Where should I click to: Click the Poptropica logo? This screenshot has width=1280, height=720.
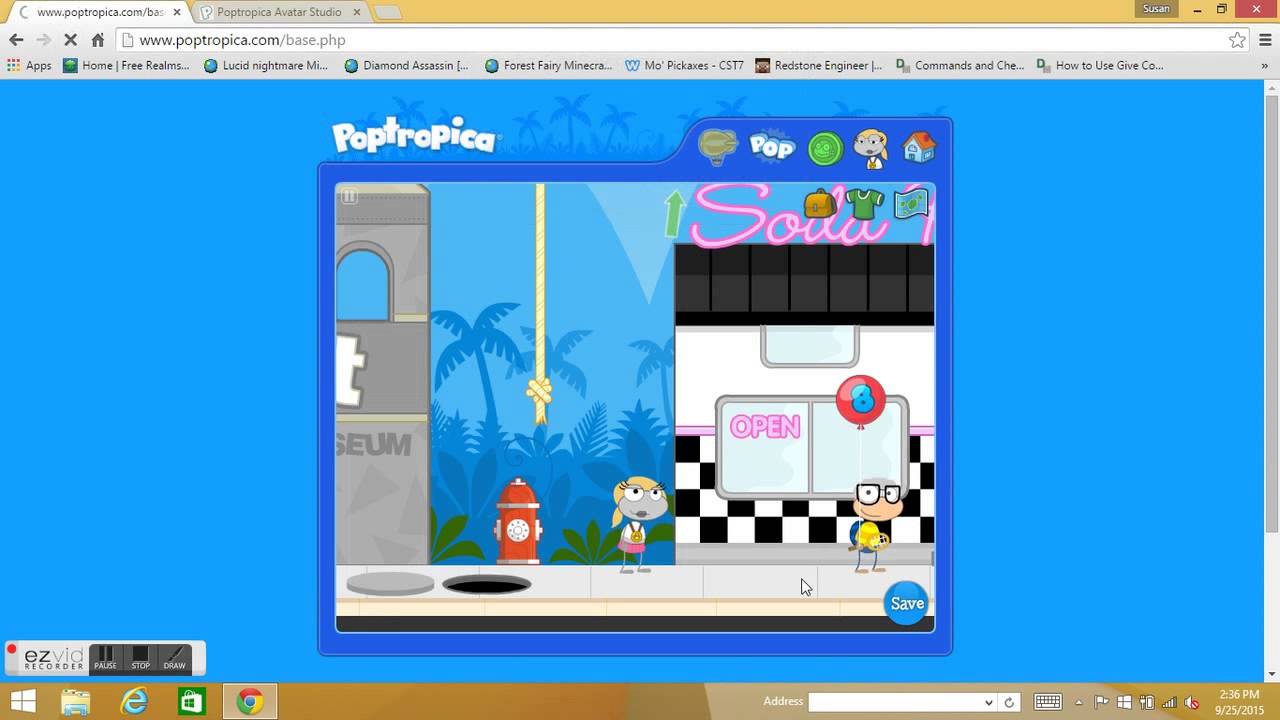[414, 137]
